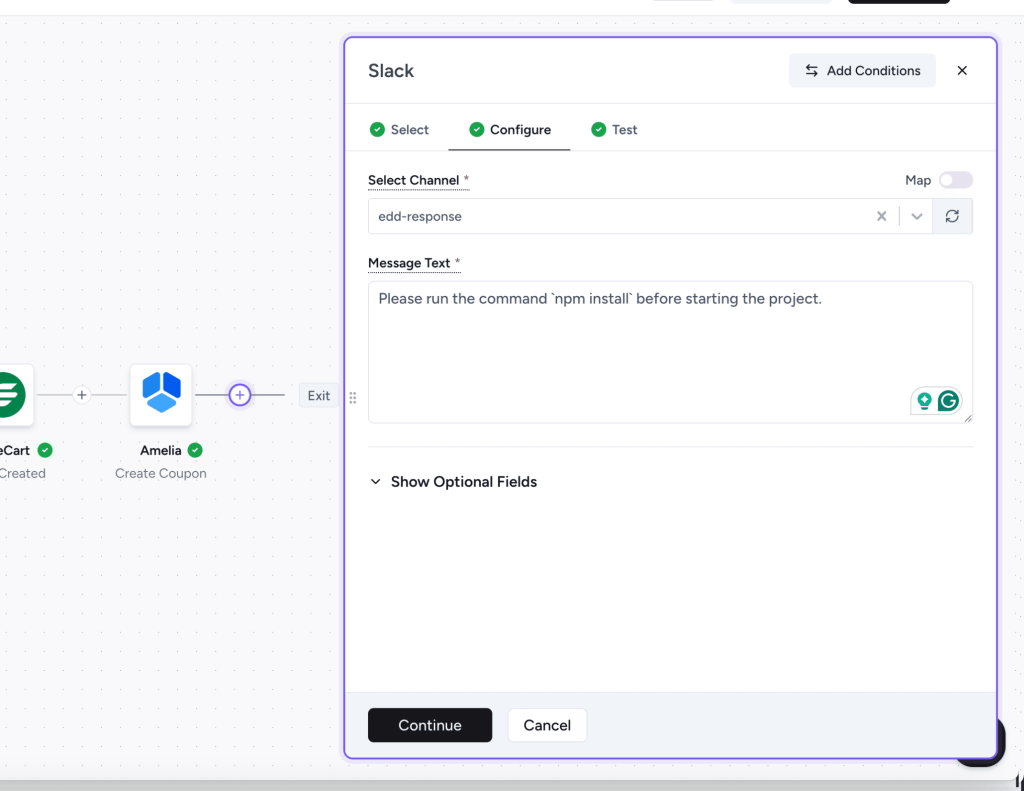Switch to the Select tab
Image resolution: width=1024 pixels, height=791 pixels.
point(399,130)
